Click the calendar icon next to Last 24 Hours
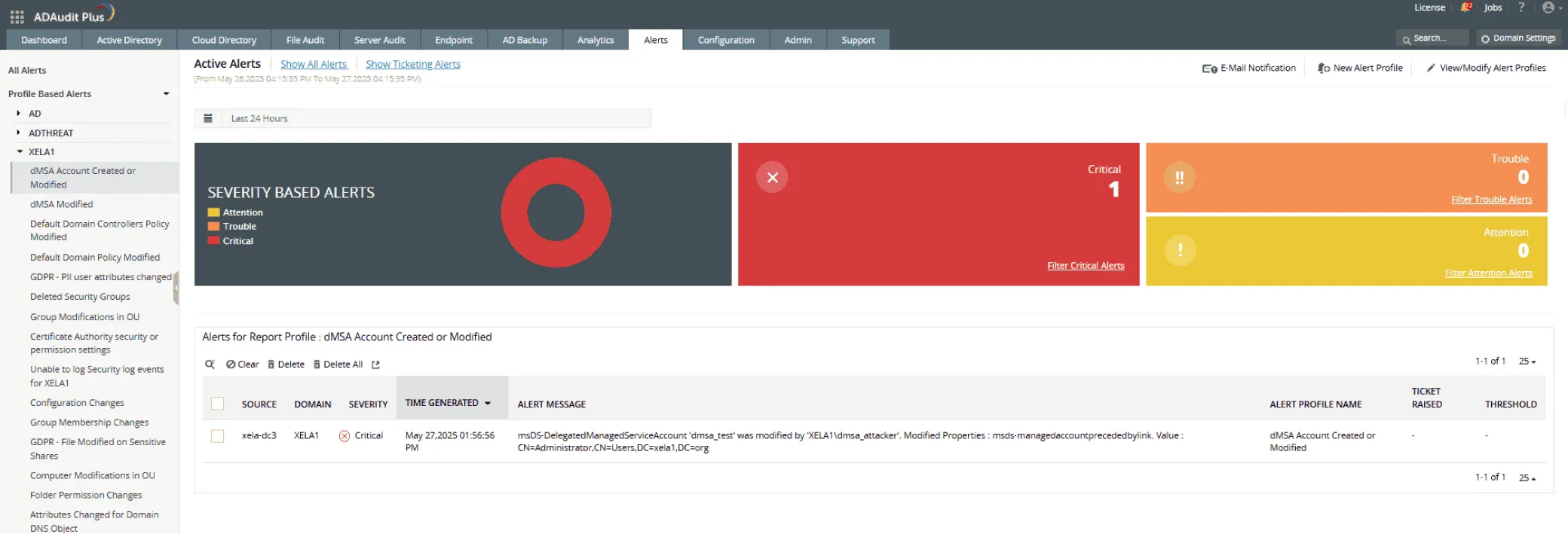 coord(208,118)
